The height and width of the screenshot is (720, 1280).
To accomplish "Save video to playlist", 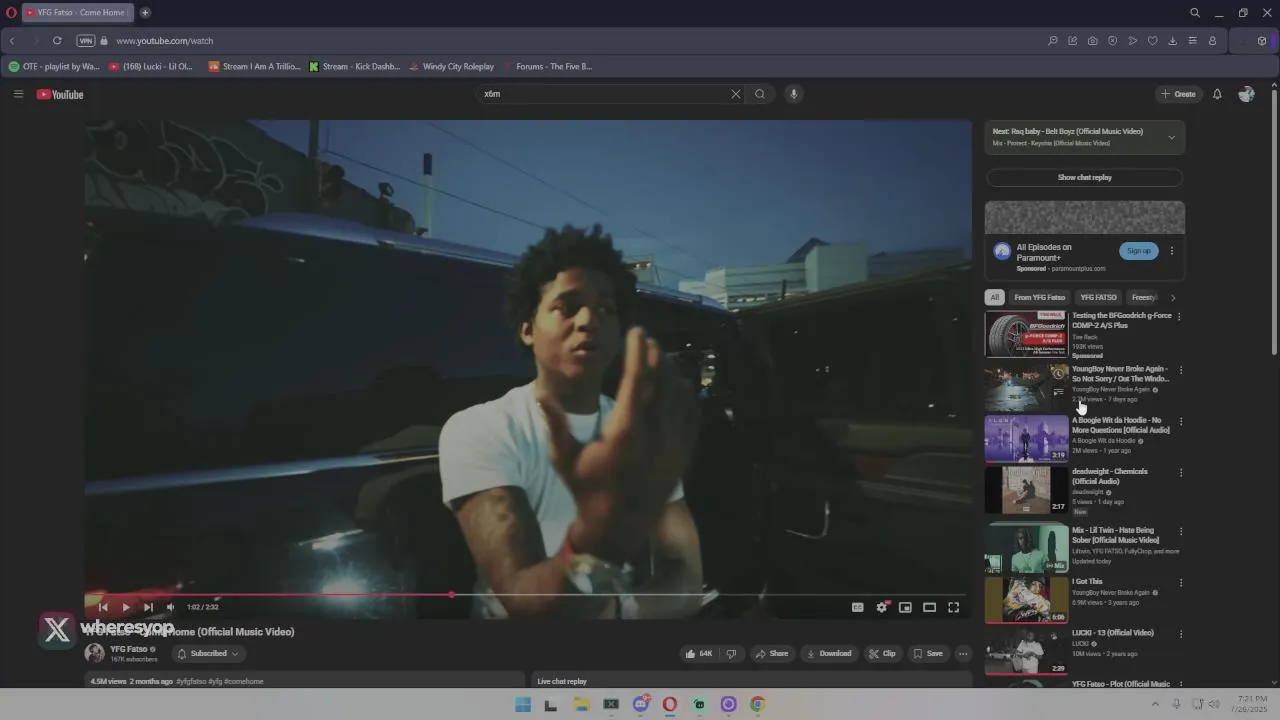I will [928, 653].
